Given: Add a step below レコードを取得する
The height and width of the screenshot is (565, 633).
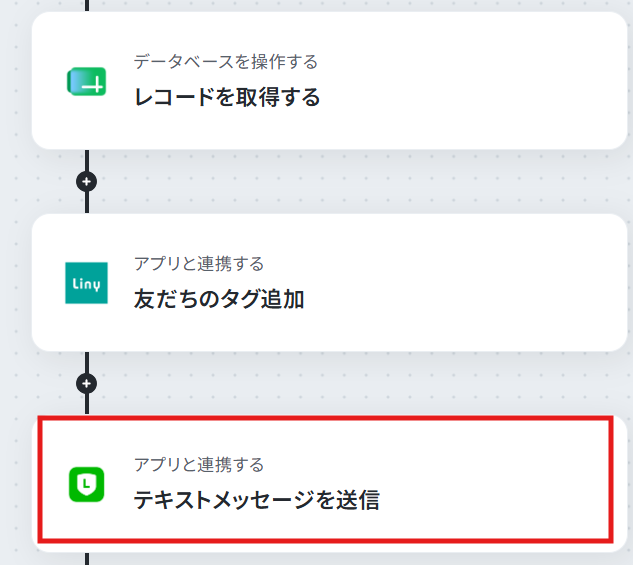Looking at the screenshot, I should (86, 182).
